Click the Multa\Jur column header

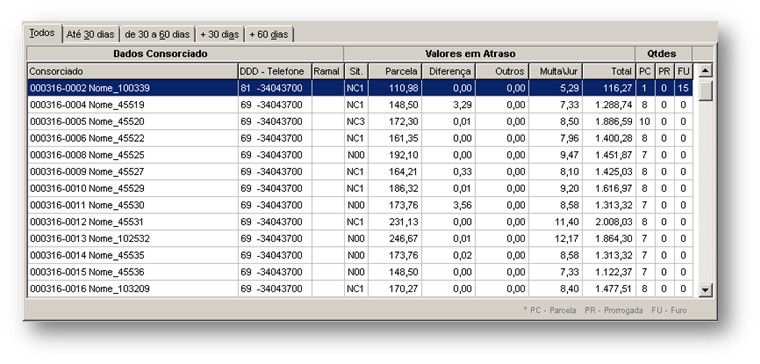(x=555, y=71)
